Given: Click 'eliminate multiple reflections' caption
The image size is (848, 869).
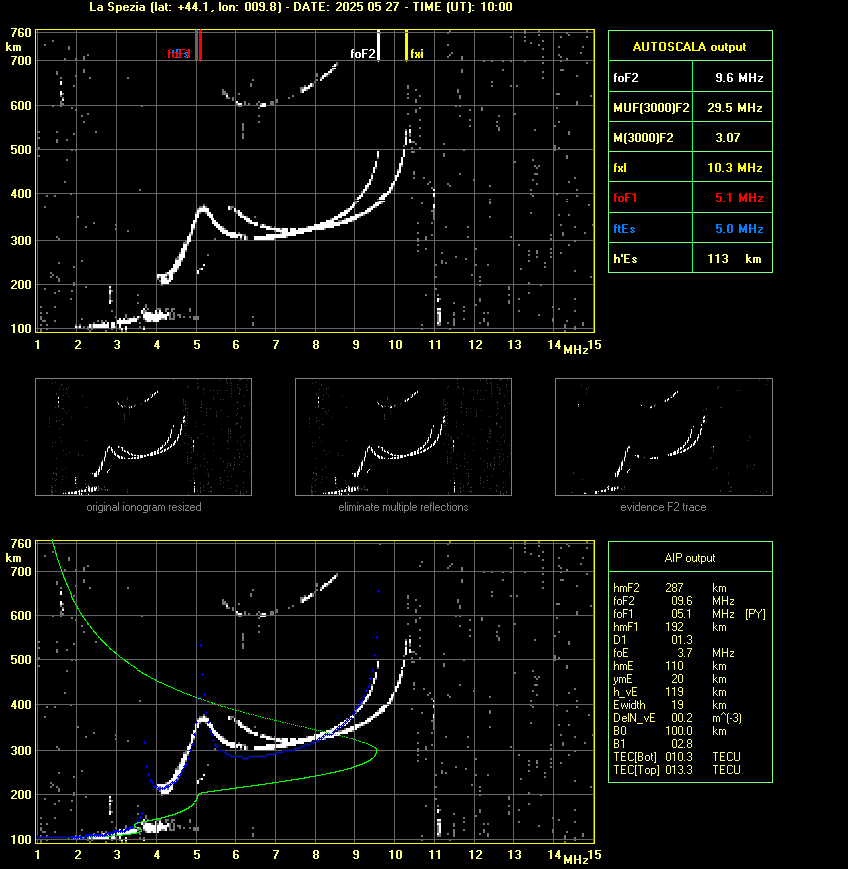Looking at the screenshot, I should point(403,507).
